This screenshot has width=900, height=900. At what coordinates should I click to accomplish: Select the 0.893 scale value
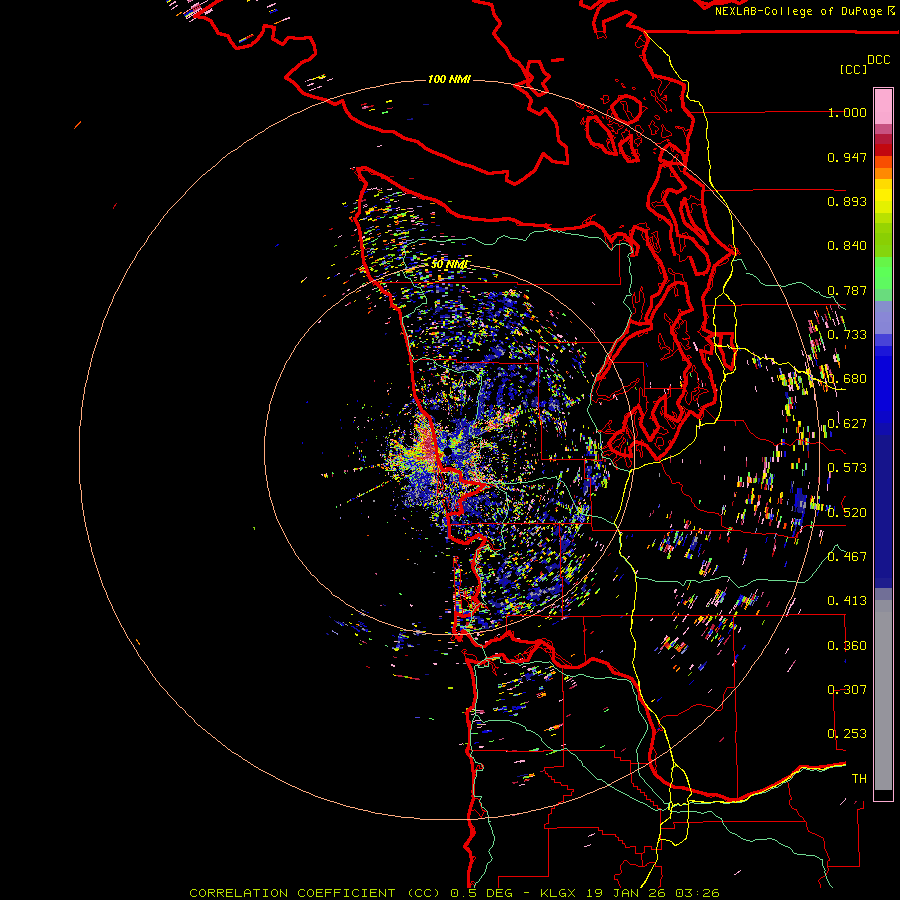[x=847, y=201]
